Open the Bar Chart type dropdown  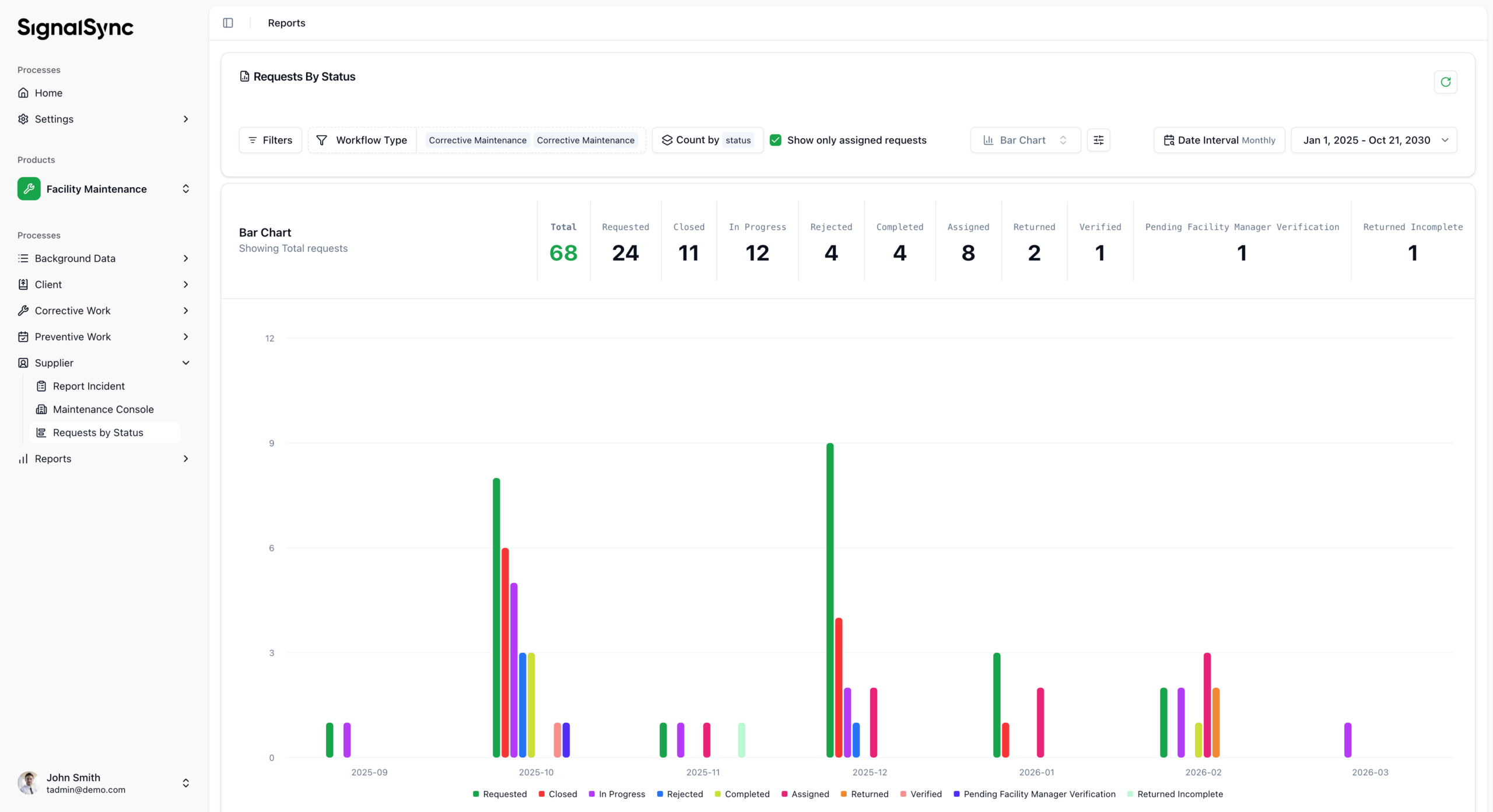(1025, 140)
